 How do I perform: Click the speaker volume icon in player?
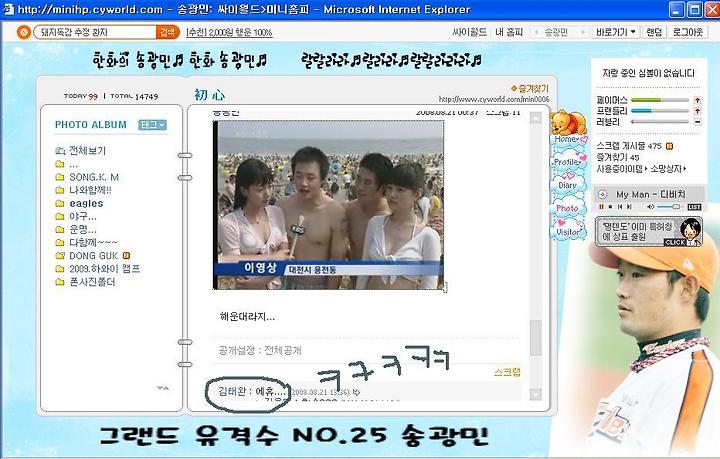(x=650, y=207)
